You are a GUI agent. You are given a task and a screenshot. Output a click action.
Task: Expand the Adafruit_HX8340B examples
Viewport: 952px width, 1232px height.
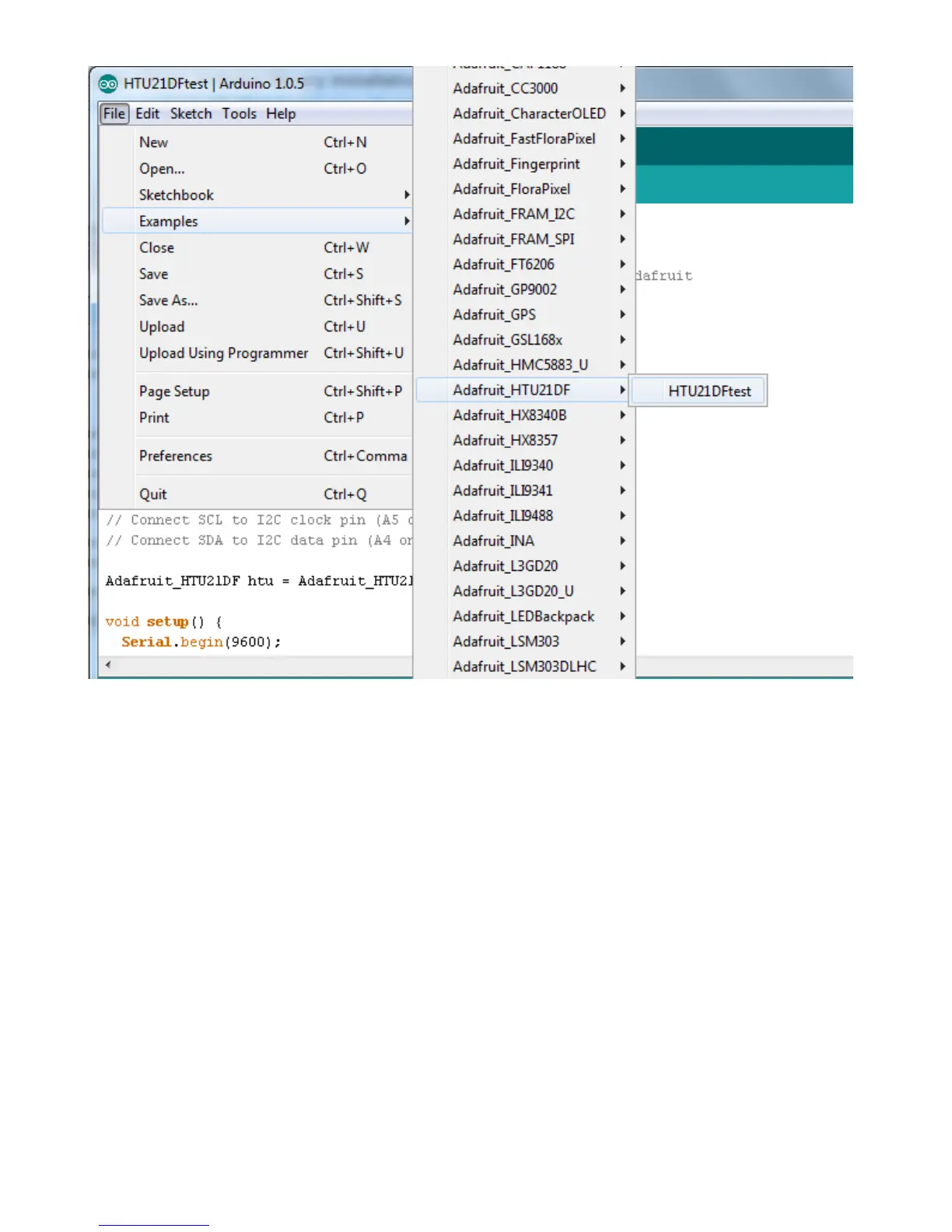click(525, 415)
